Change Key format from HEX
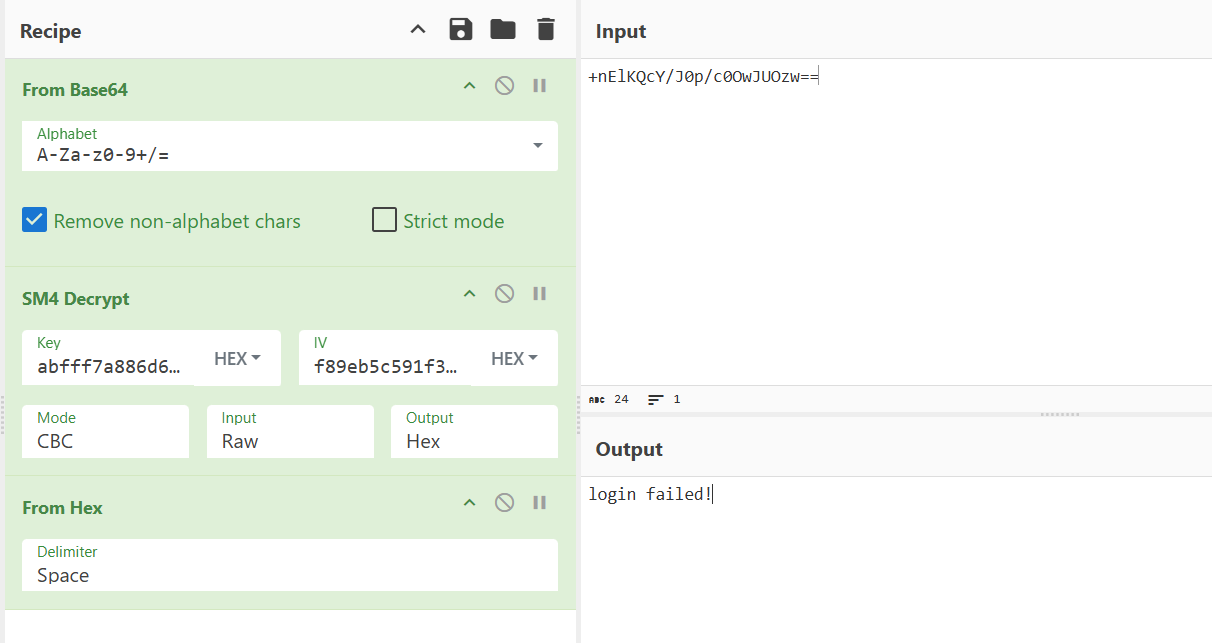Image resolution: width=1212 pixels, height=643 pixels. pyautogui.click(x=237, y=359)
